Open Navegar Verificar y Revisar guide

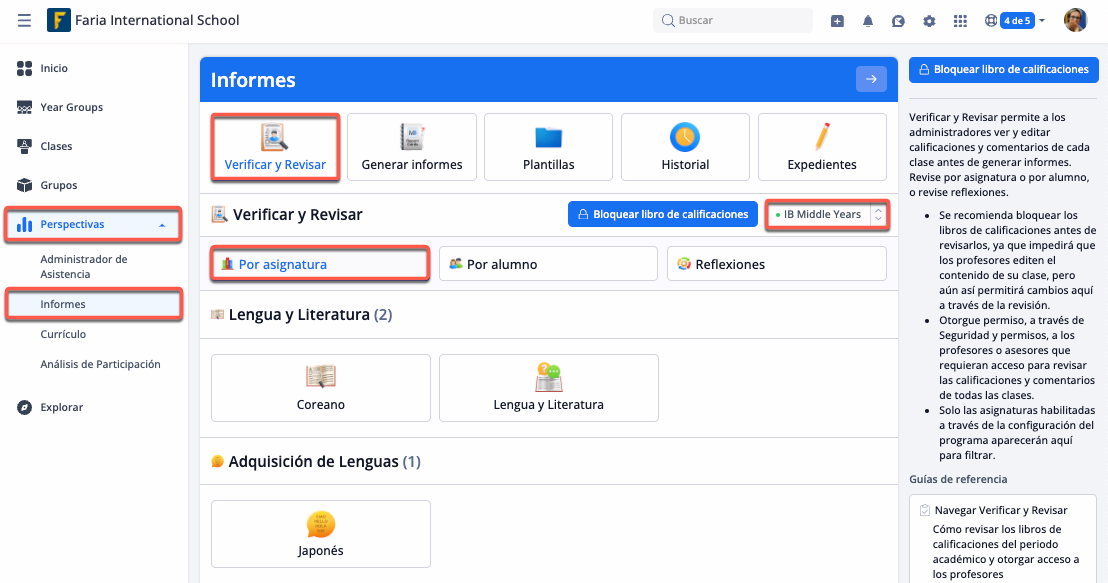click(x=1000, y=510)
